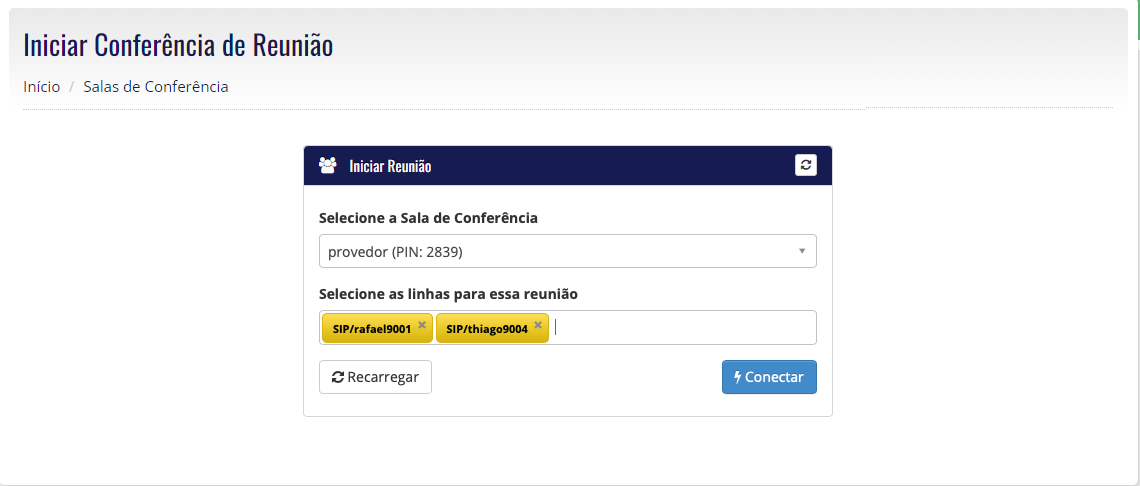Click the circular arrows icon on Recarregar

[x=338, y=377]
